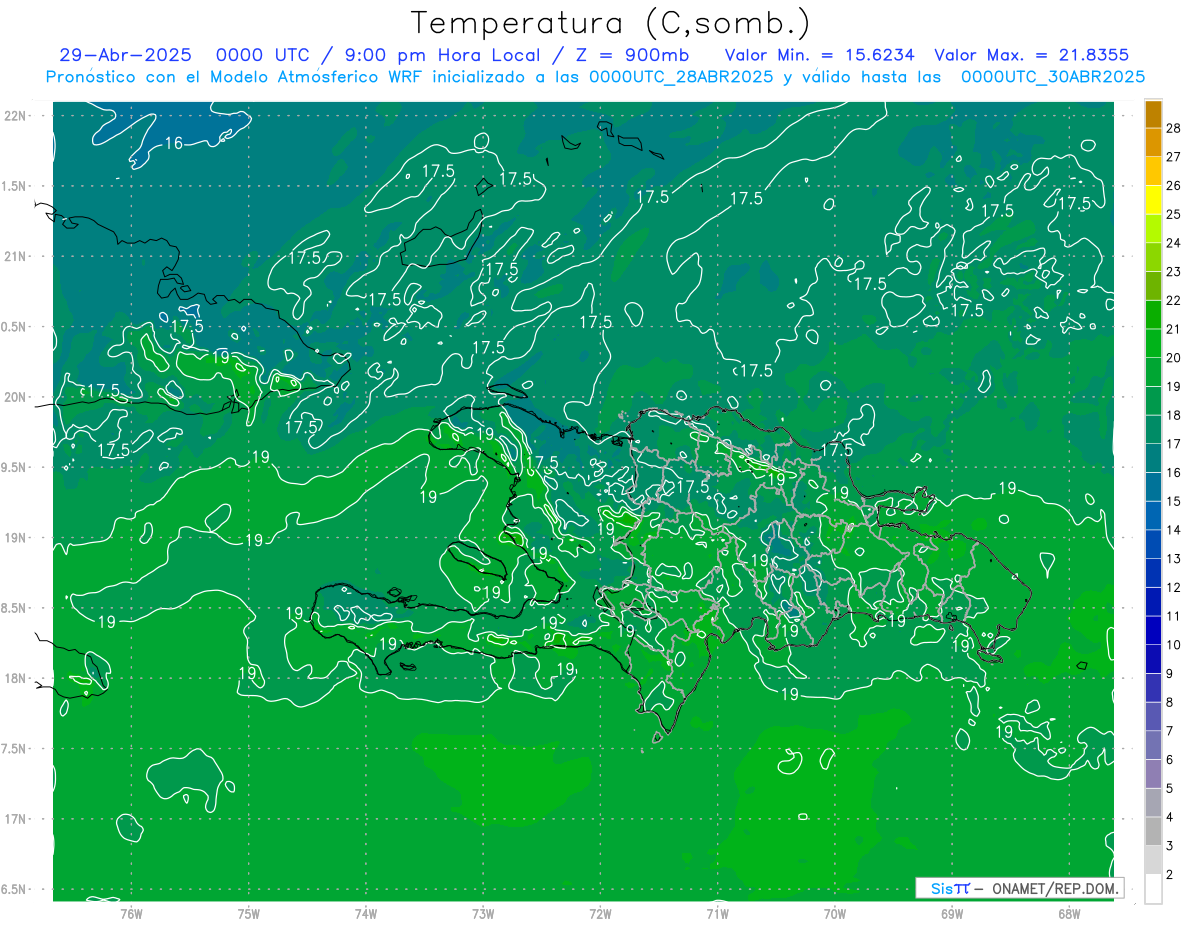Click the '71W' longitude axis label
This screenshot has height=927, width=1200.
tap(717, 914)
